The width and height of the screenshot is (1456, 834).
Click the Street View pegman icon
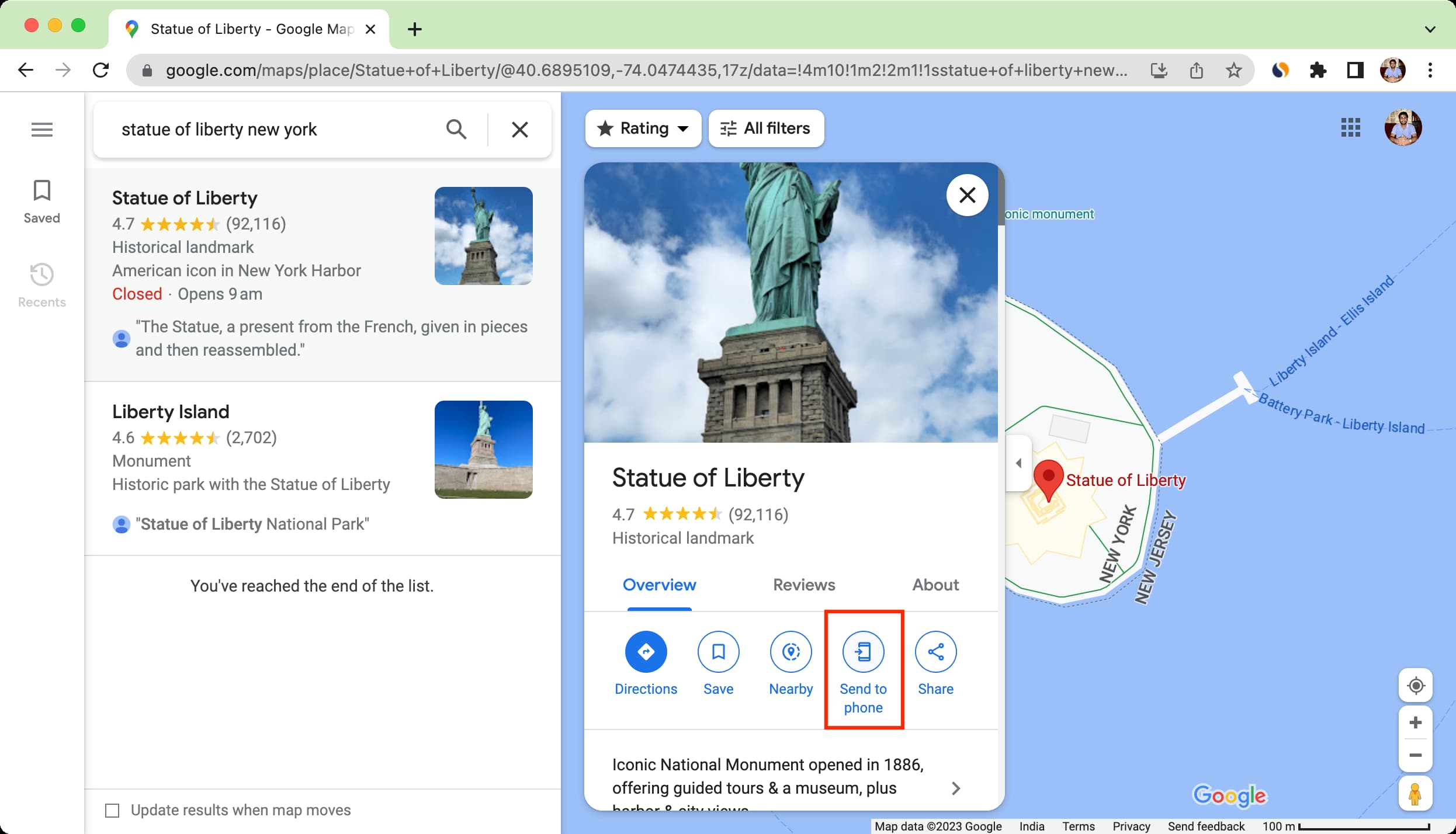[x=1415, y=794]
